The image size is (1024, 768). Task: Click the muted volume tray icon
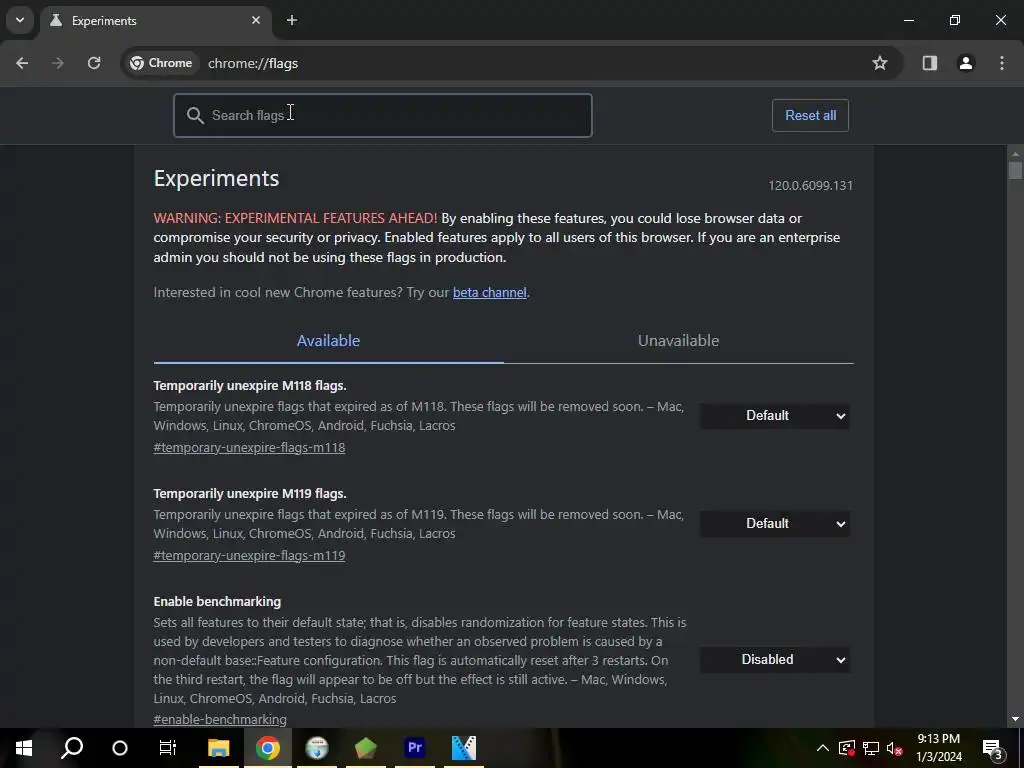895,748
